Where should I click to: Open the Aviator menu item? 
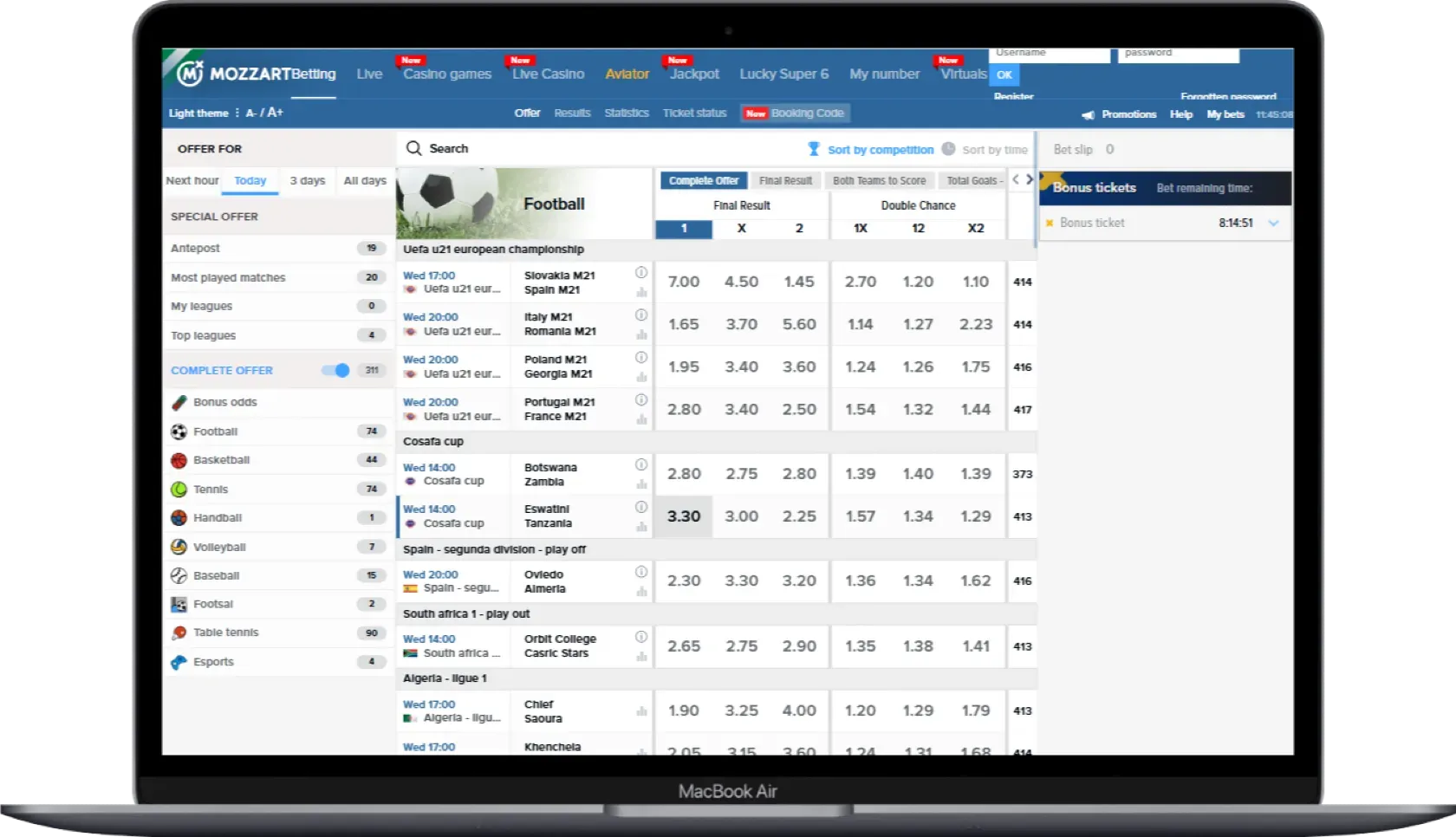627,75
